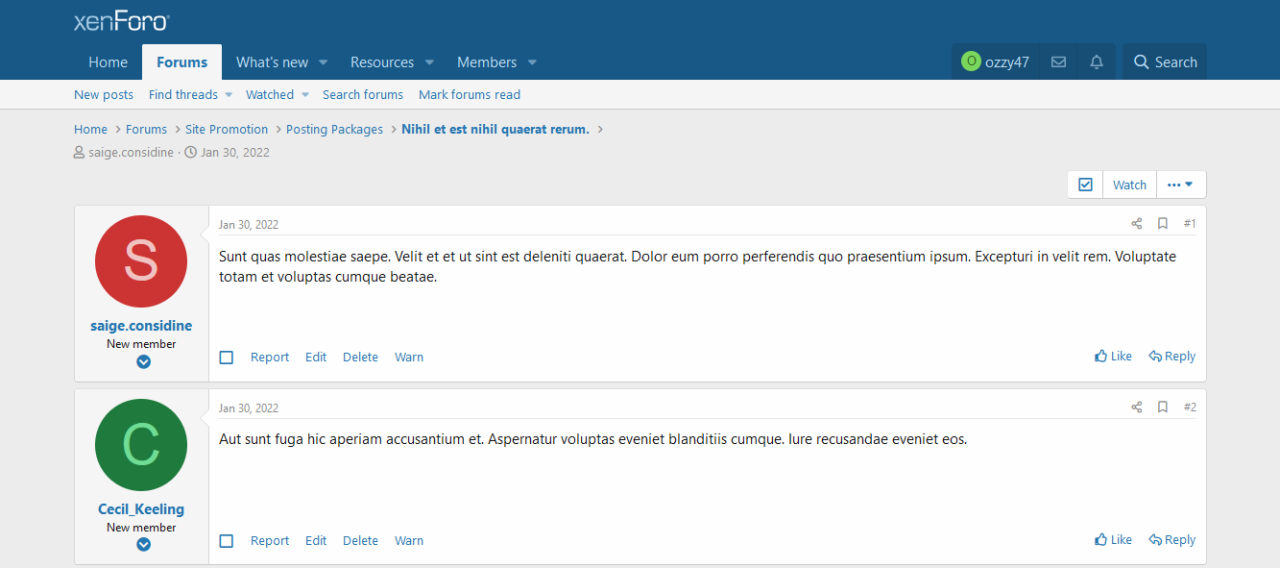Bookmark post #1 using bookmark icon
The image size is (1280, 568).
(1162, 224)
